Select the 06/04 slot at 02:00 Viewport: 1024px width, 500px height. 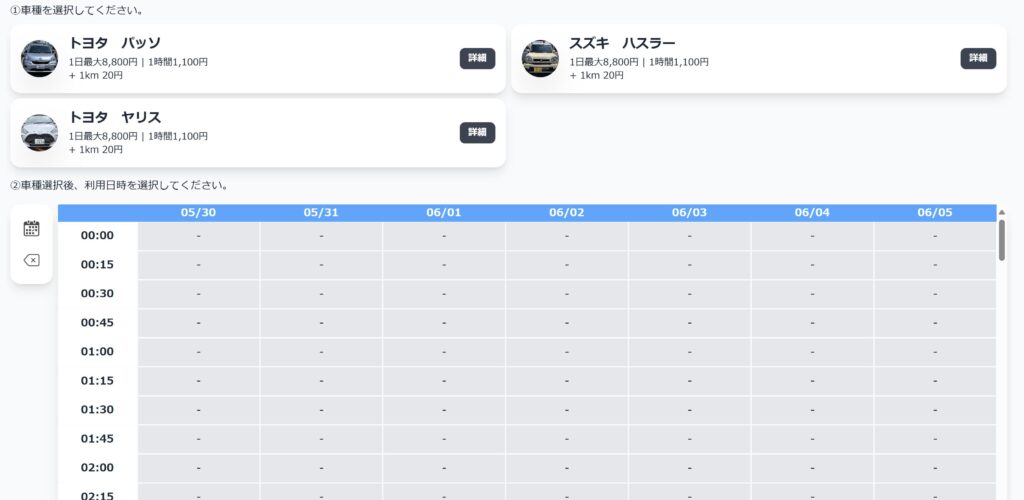(812, 468)
